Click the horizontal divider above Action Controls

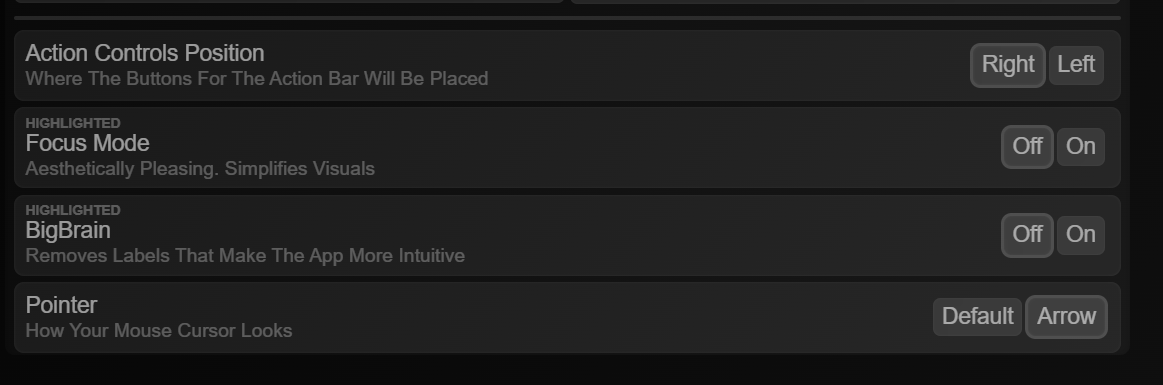coord(567,18)
